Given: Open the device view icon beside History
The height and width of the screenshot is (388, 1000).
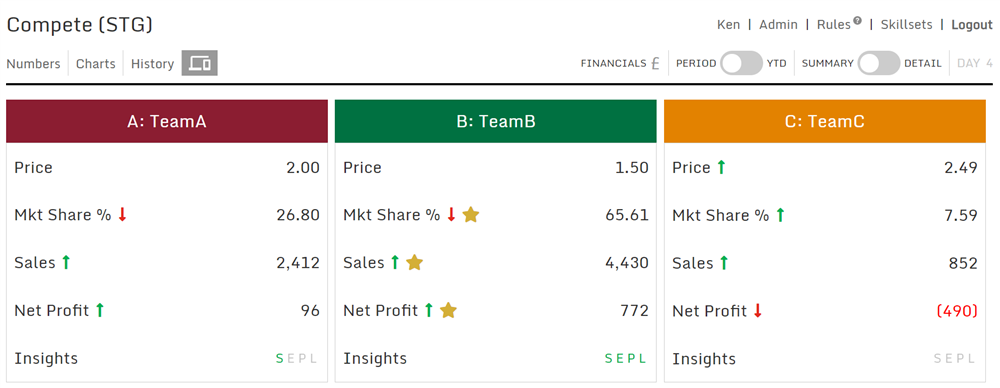Looking at the screenshot, I should click(200, 63).
